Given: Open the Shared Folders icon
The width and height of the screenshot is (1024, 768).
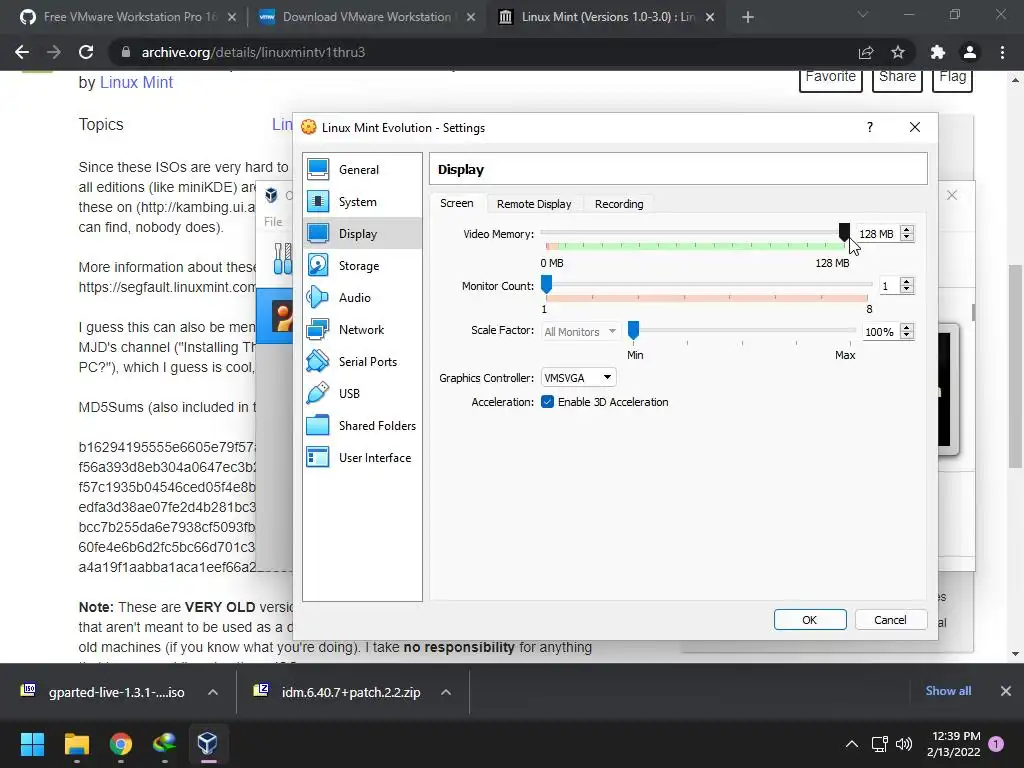Looking at the screenshot, I should coord(318,426).
